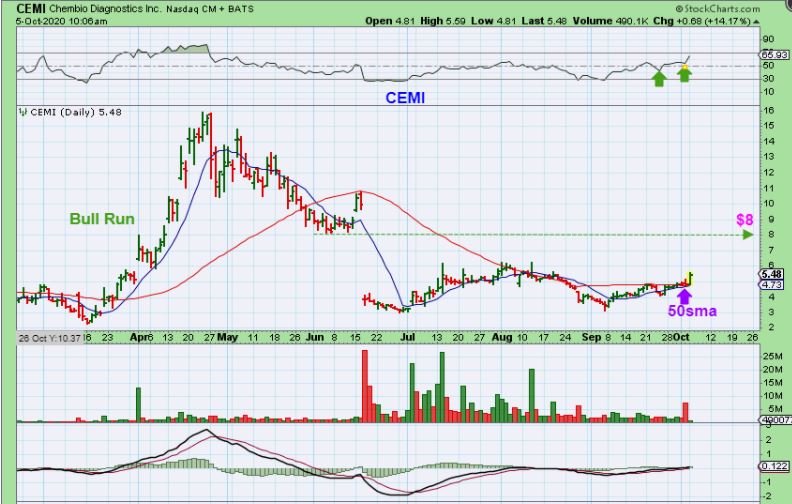Click the timestamp 5-Oct-2020 10:06am

(62, 21)
